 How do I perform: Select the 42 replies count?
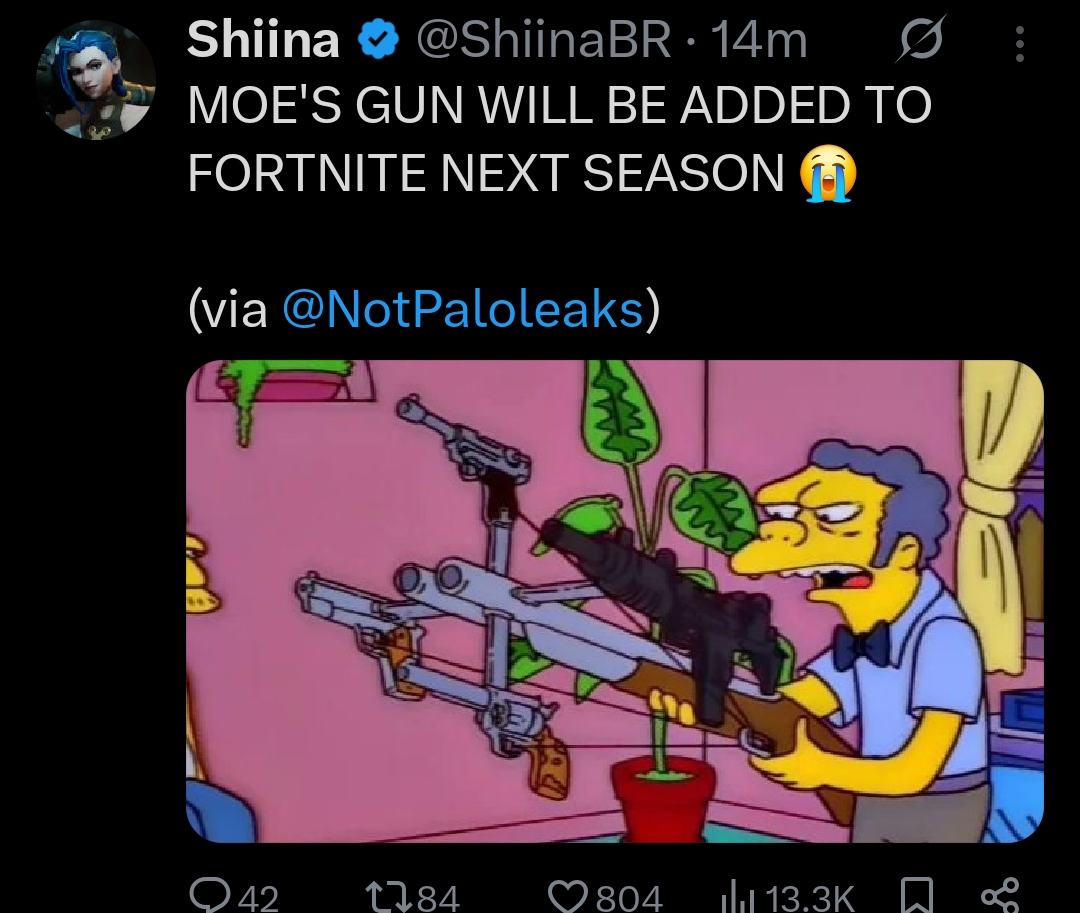[259, 898]
